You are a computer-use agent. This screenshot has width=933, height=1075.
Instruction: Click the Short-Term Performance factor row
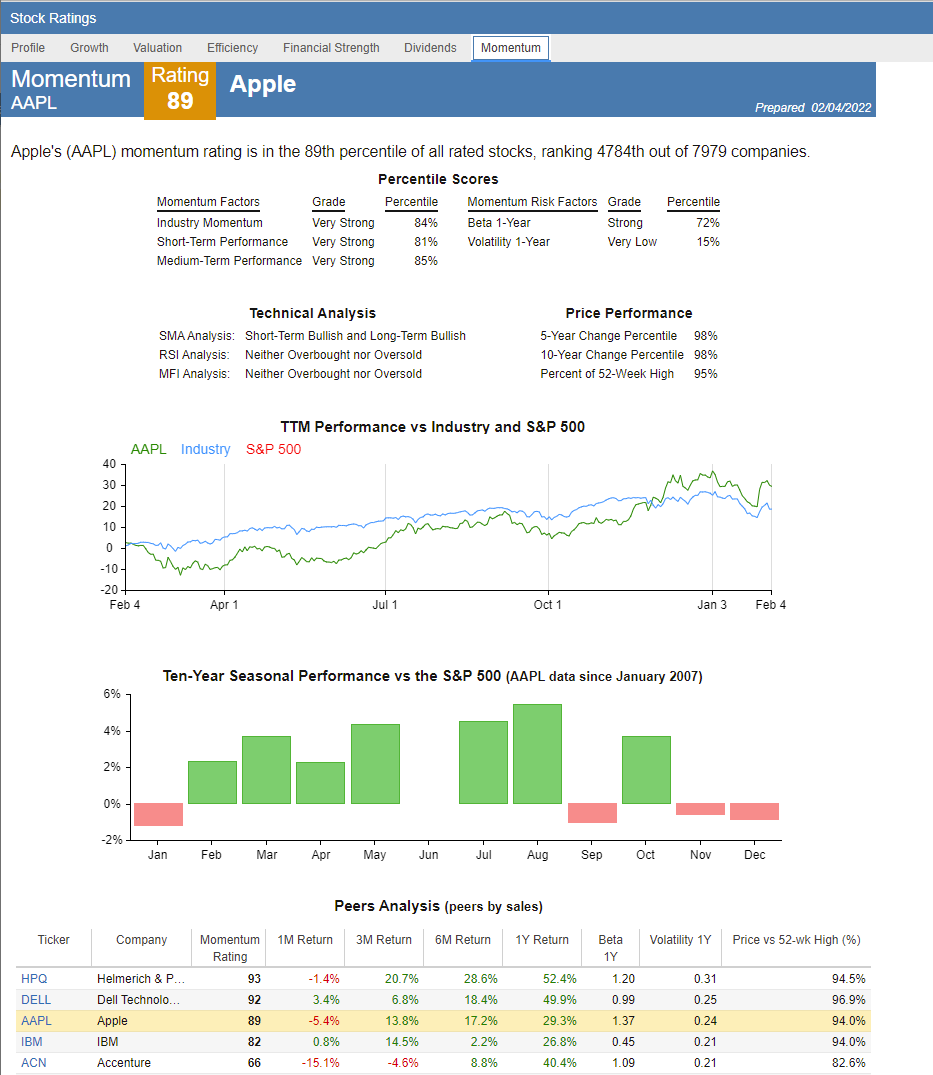point(297,242)
